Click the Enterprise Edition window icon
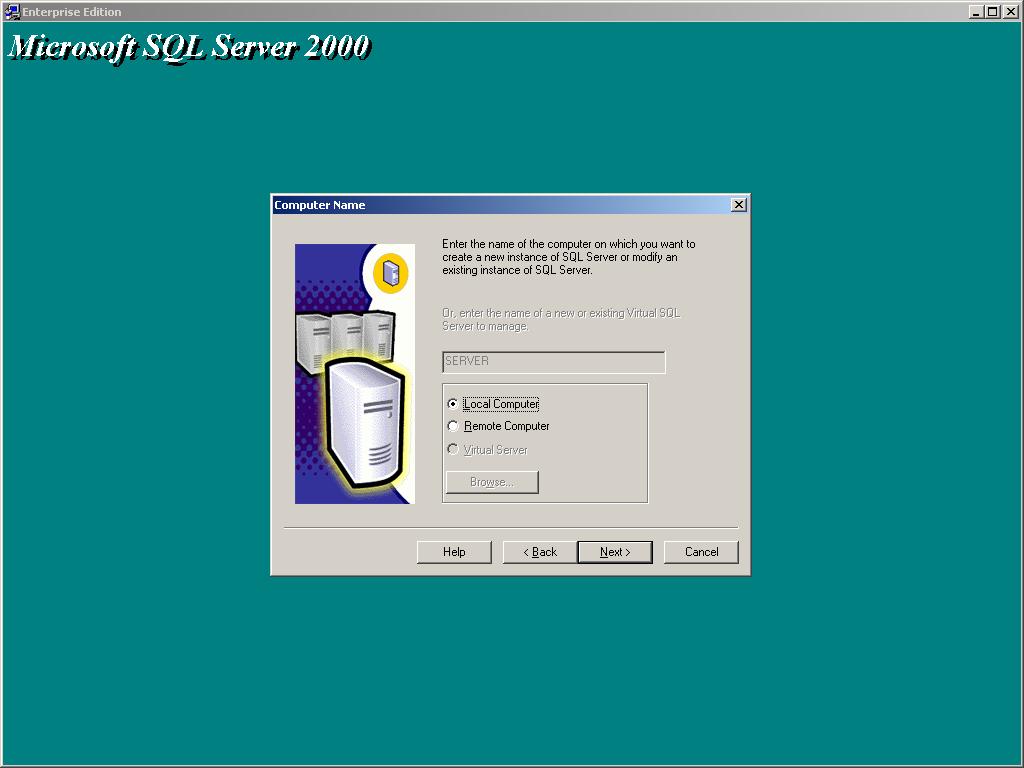1024x768 pixels. click(12, 12)
